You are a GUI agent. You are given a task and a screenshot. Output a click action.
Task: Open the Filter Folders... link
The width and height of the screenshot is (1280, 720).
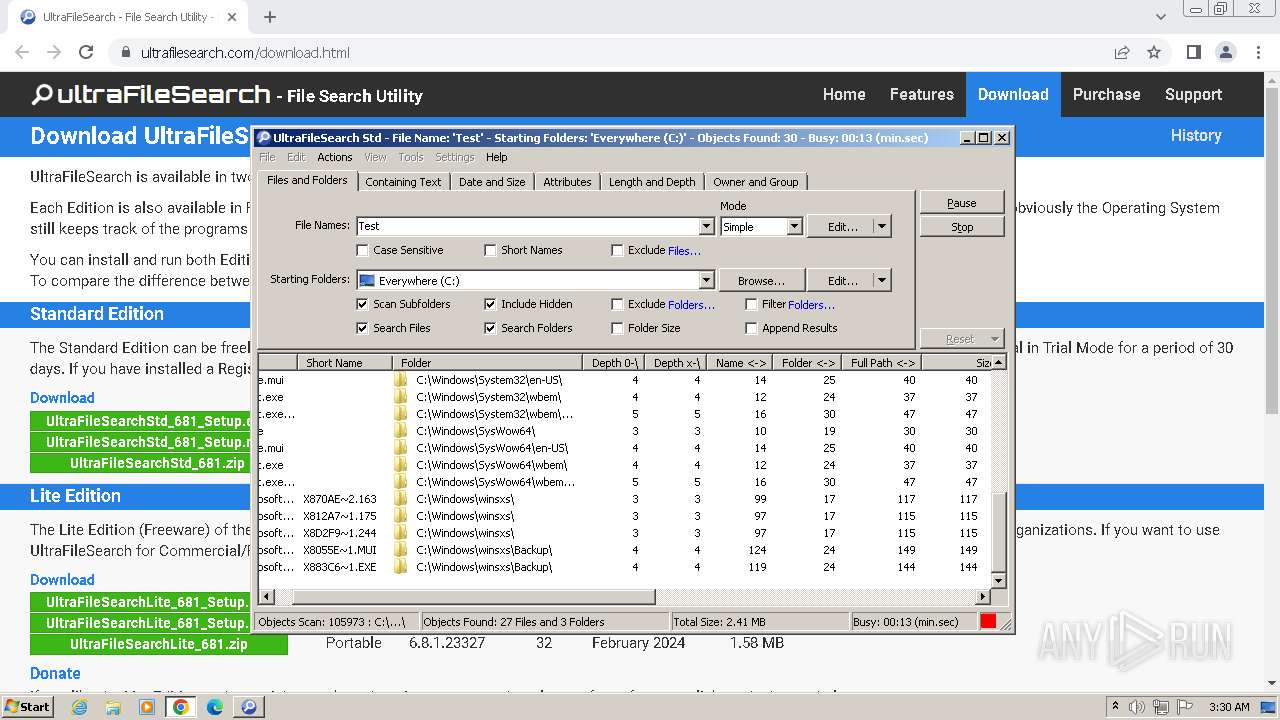[811, 305]
